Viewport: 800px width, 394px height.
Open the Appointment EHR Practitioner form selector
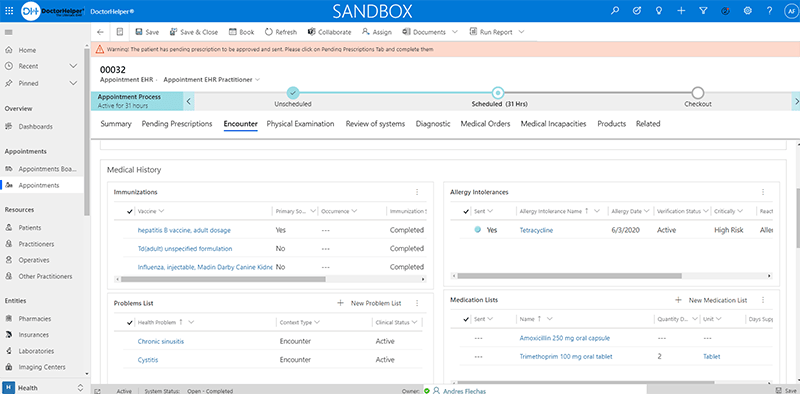point(212,80)
